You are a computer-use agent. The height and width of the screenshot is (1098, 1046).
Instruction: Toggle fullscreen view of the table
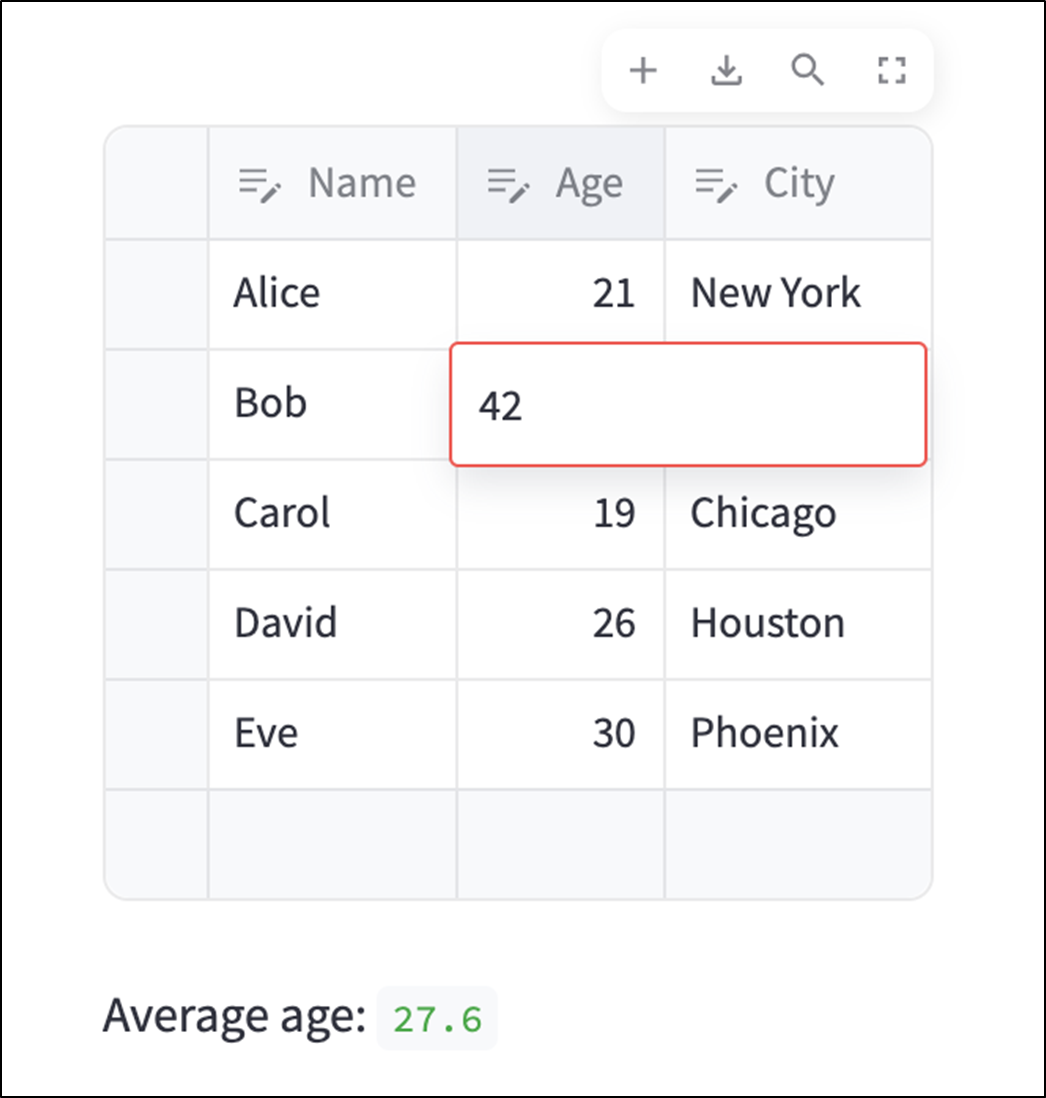(890, 71)
